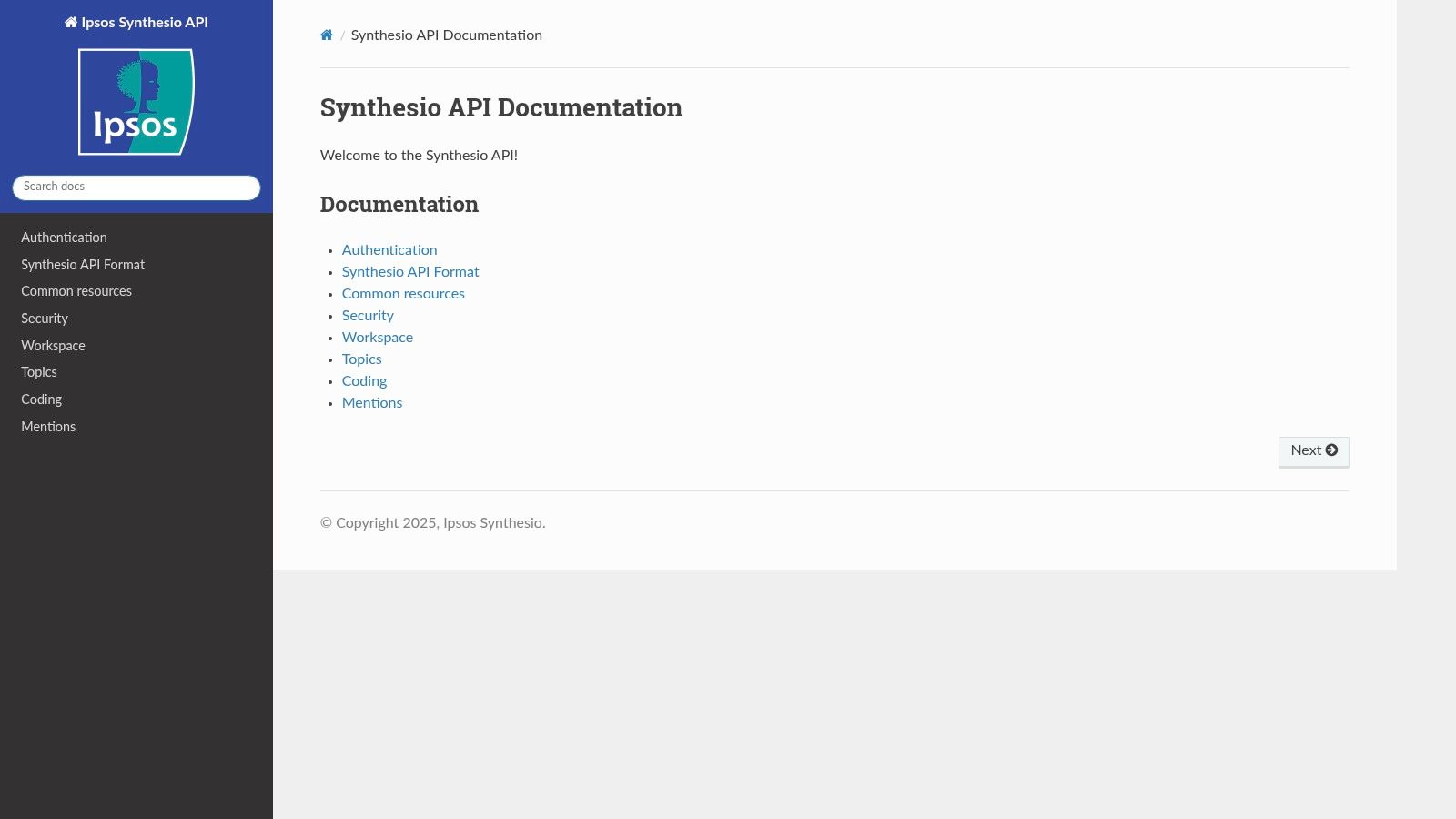Select Workspace in the sidebar navigation

53,346
